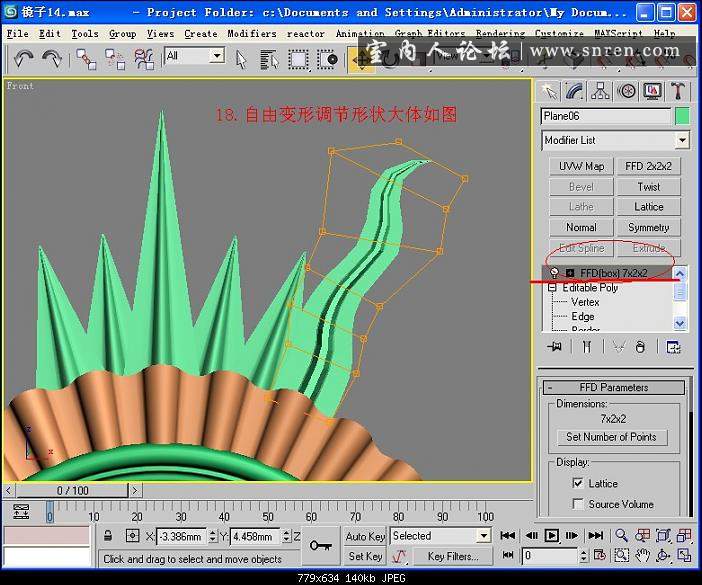Click the Set Number of Points button
The width and height of the screenshot is (702, 585).
[611, 437]
